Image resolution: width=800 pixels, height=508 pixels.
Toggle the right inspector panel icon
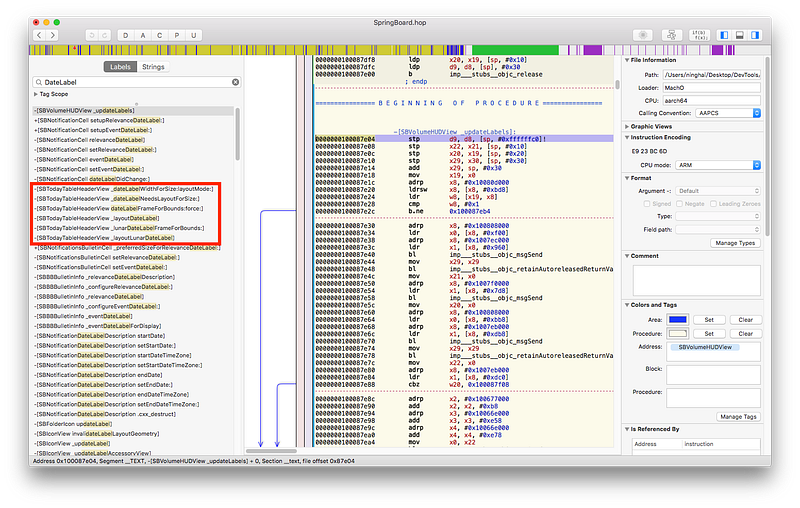755,35
